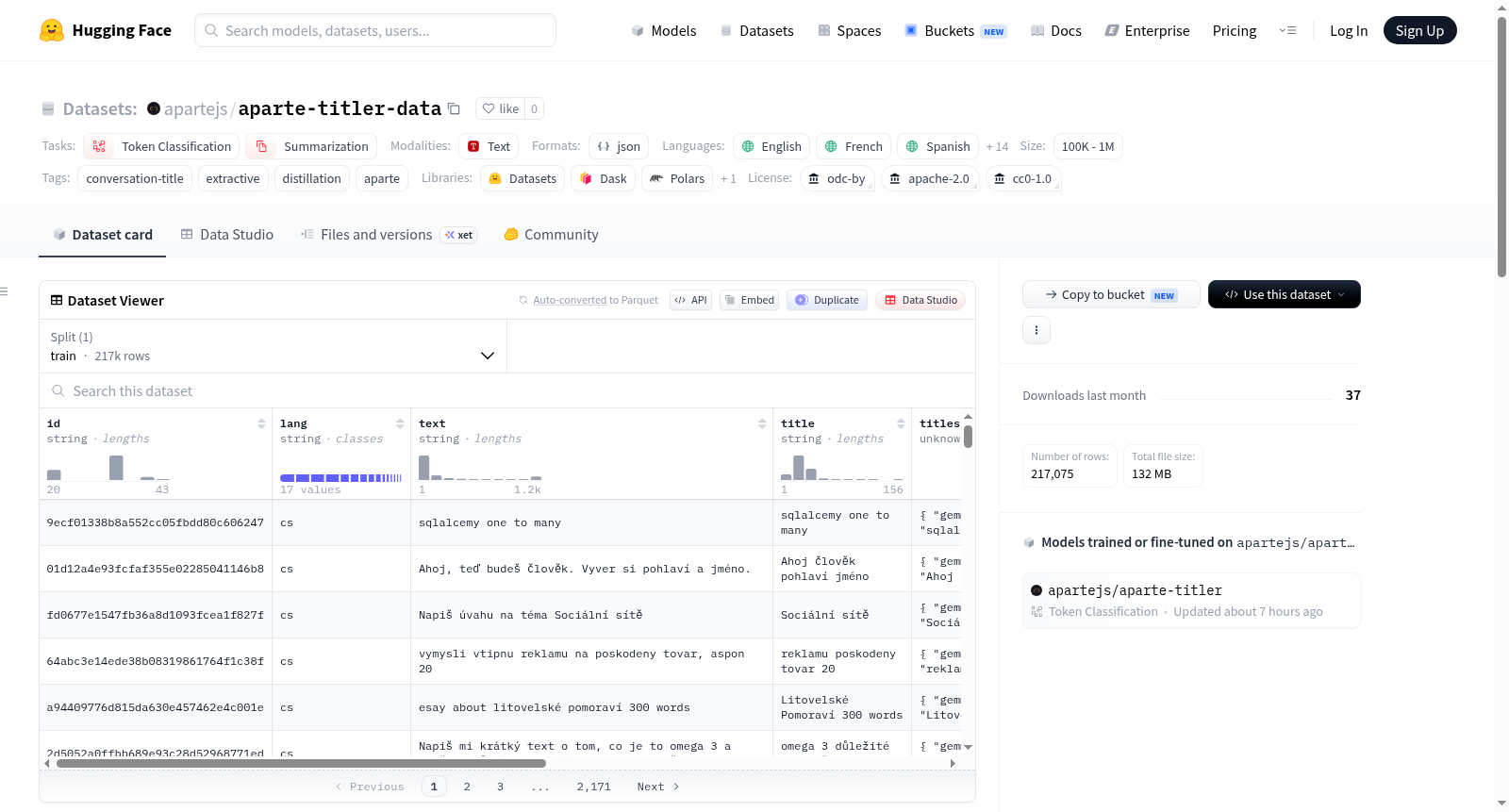Go to Spaces in the top navigation
Viewport: 1509px width, 812px height.
850,30
